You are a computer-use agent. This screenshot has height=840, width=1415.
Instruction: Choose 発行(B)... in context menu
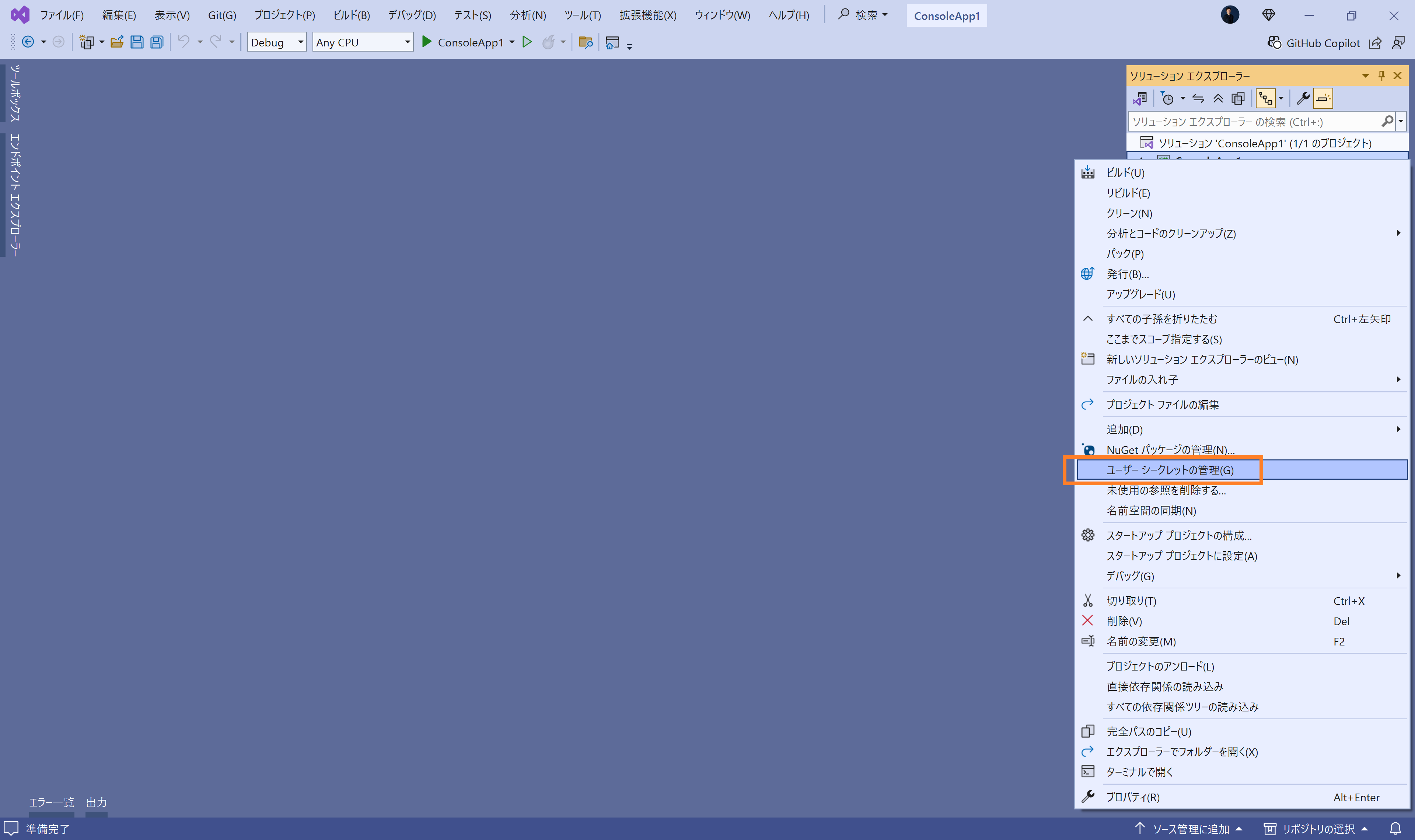point(1242,274)
